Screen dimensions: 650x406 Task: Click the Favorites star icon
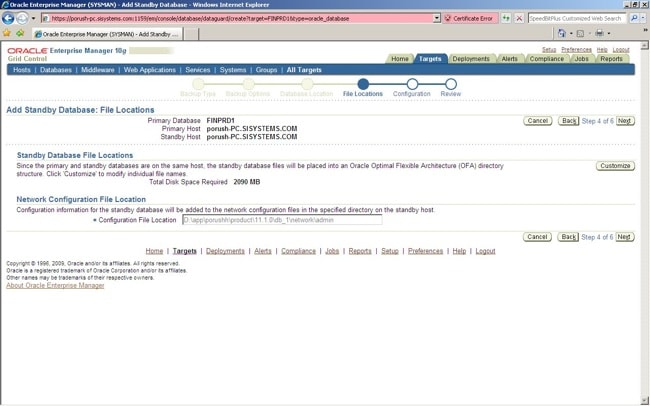point(7,33)
